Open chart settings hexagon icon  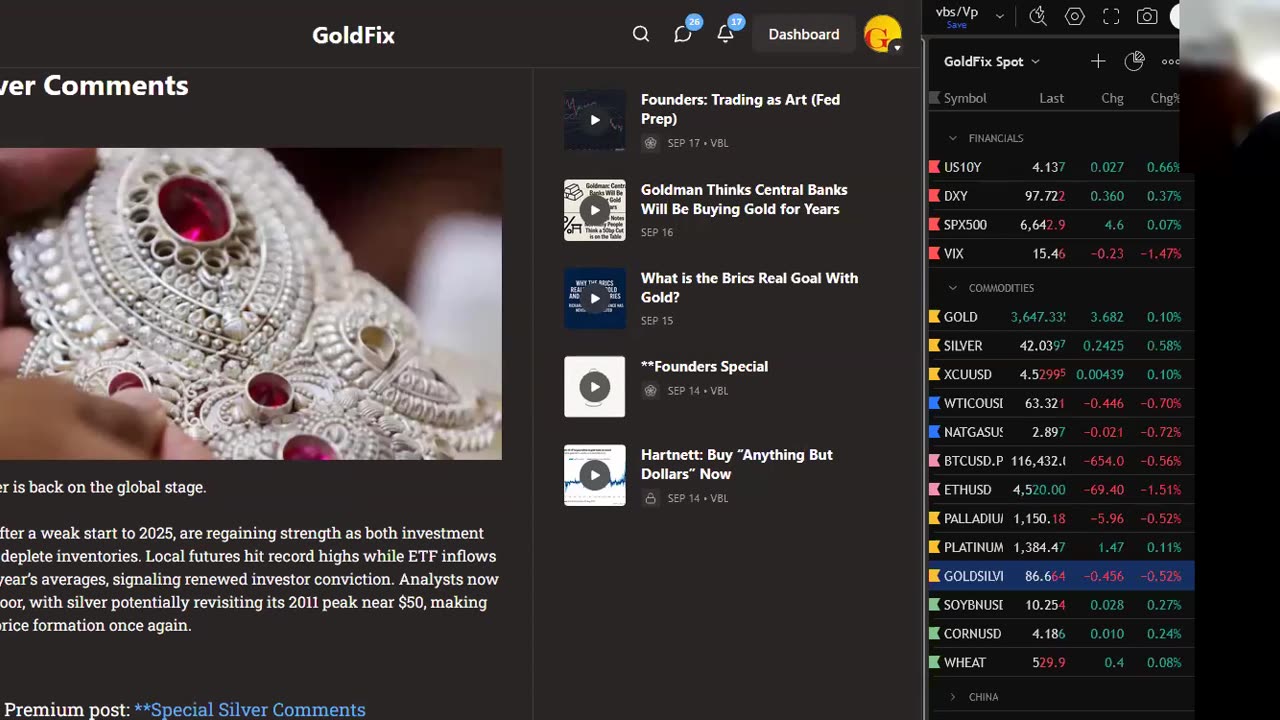(x=1075, y=16)
